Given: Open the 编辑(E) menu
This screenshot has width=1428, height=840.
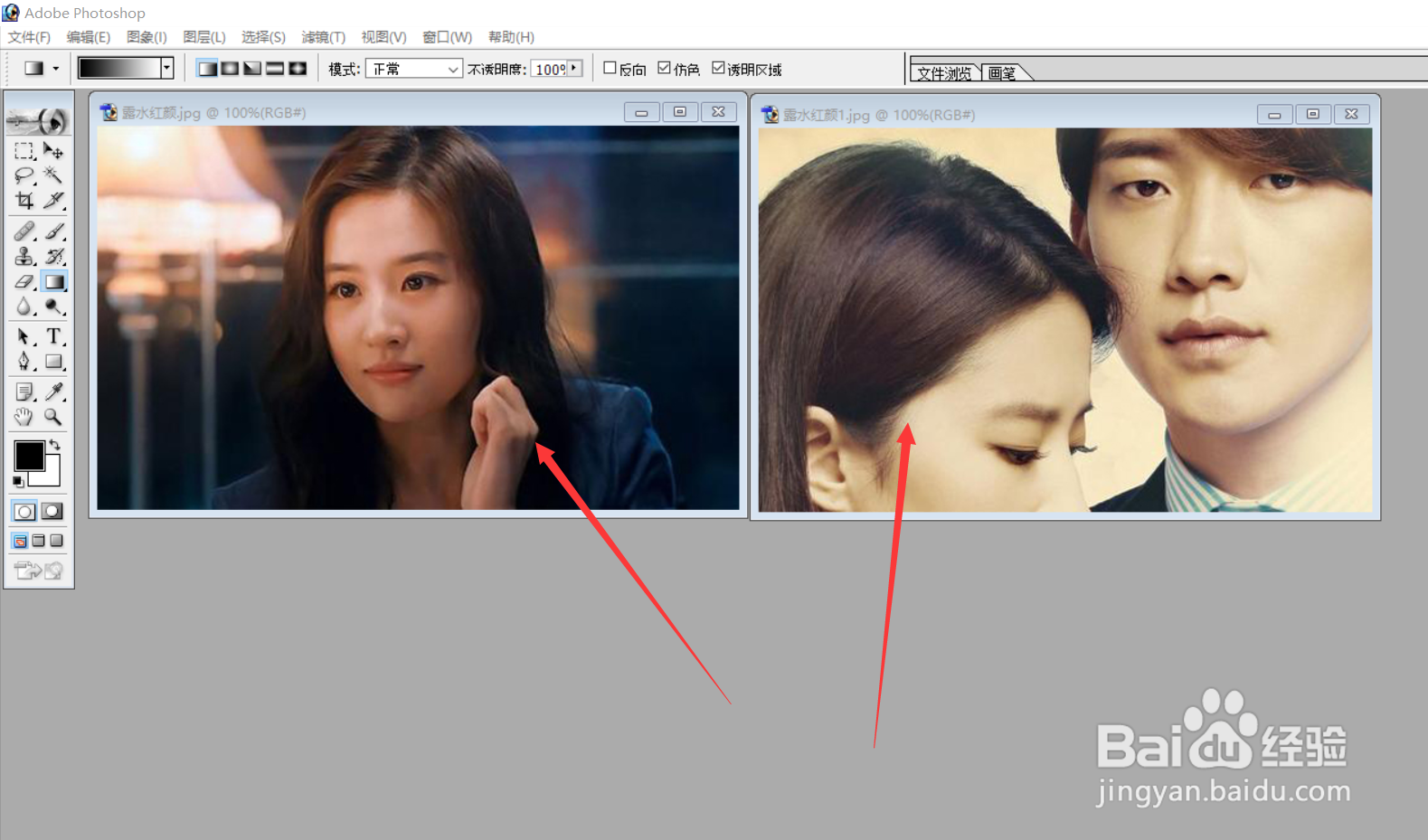Looking at the screenshot, I should pyautogui.click(x=89, y=37).
